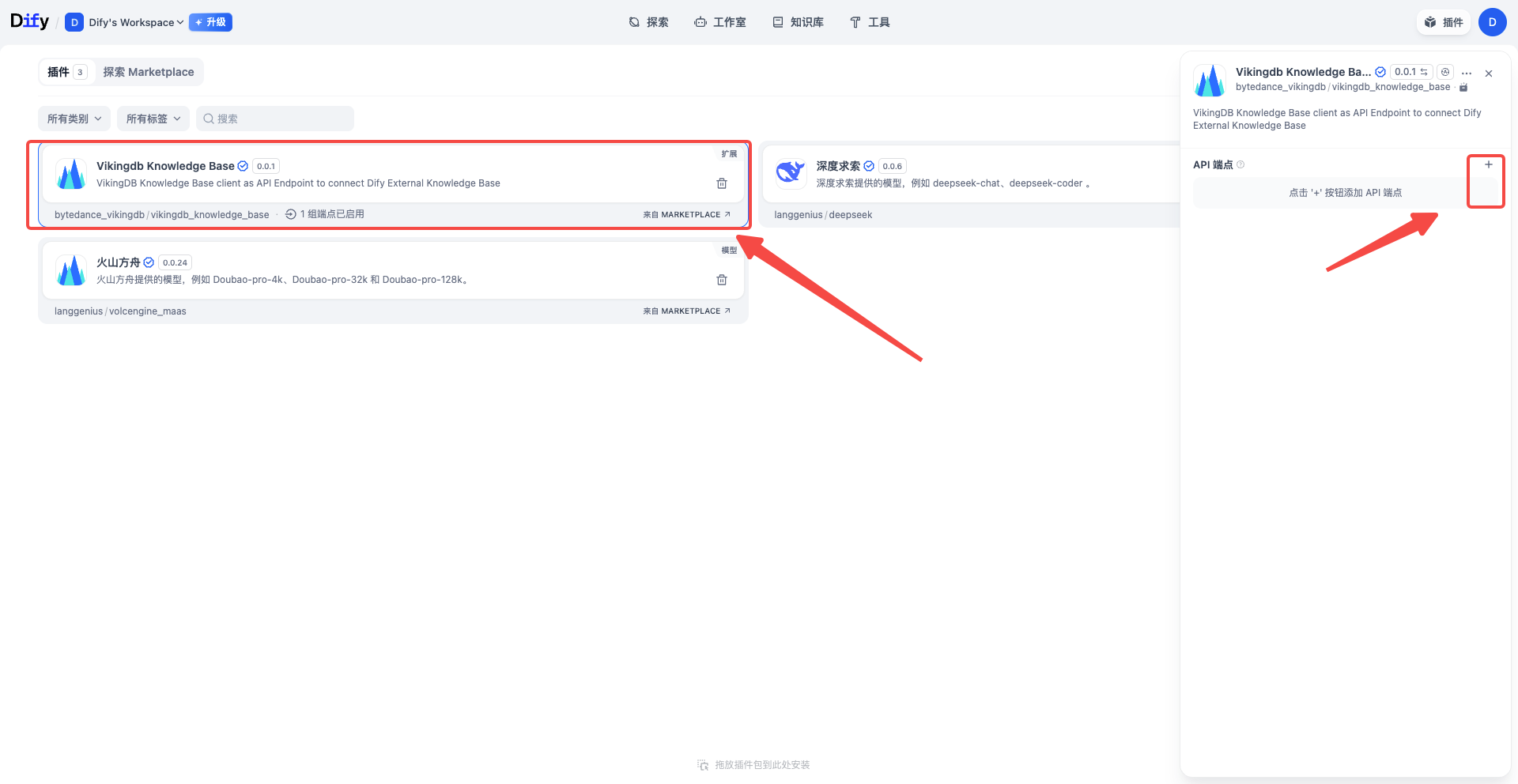Click the 火山方舟 plugin title

(x=119, y=262)
